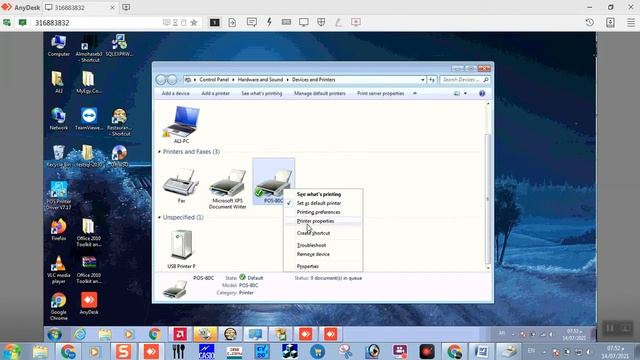Open local Windows Start button
640x360 pixels.
pos(12,351)
